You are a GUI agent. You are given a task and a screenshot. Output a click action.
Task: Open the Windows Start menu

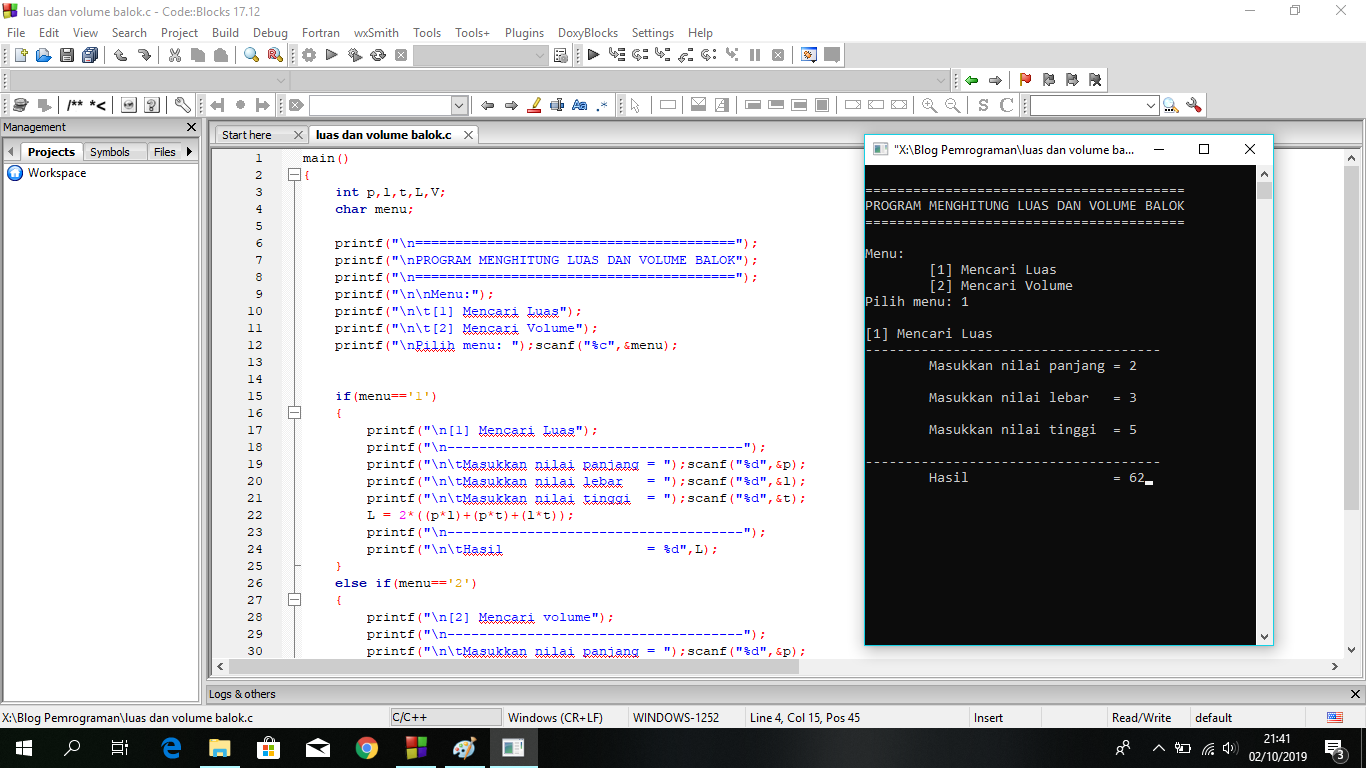[x=23, y=748]
